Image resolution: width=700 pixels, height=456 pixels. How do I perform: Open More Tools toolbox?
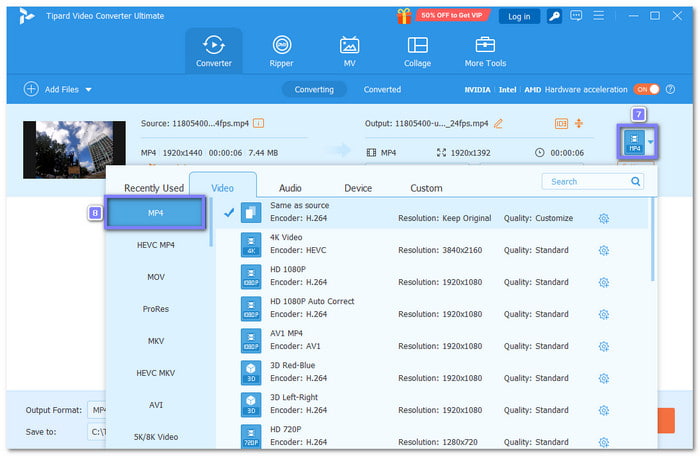click(x=485, y=50)
